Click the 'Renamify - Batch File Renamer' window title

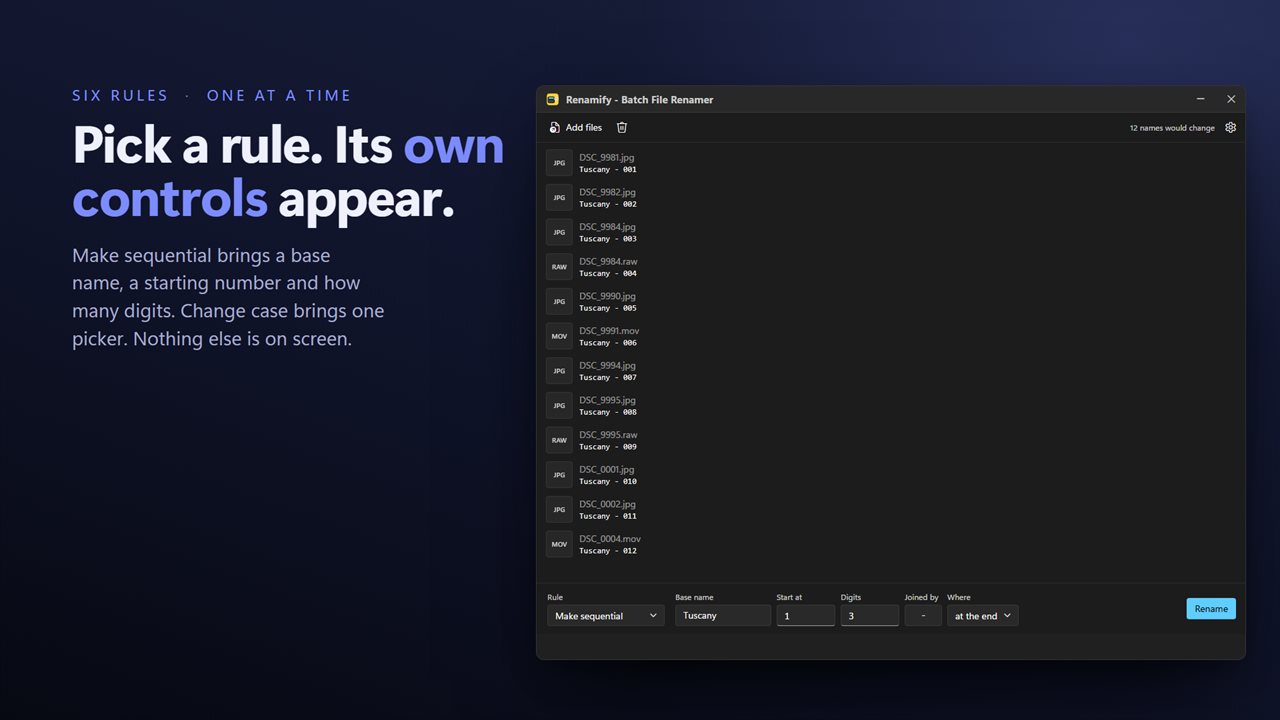(x=639, y=100)
